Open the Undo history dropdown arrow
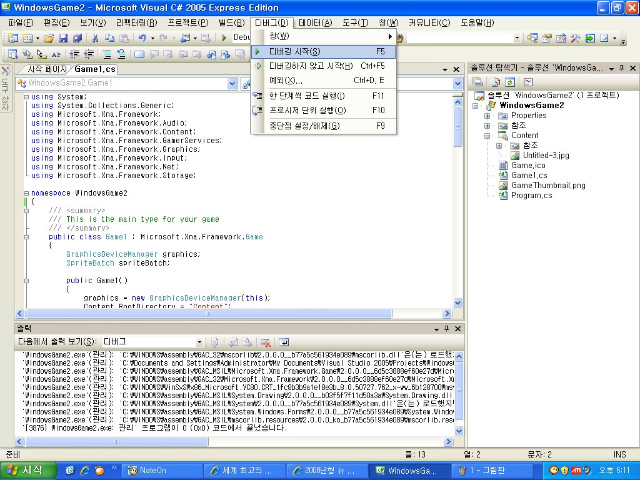This screenshot has height=480, width=640. click(x=152, y=38)
